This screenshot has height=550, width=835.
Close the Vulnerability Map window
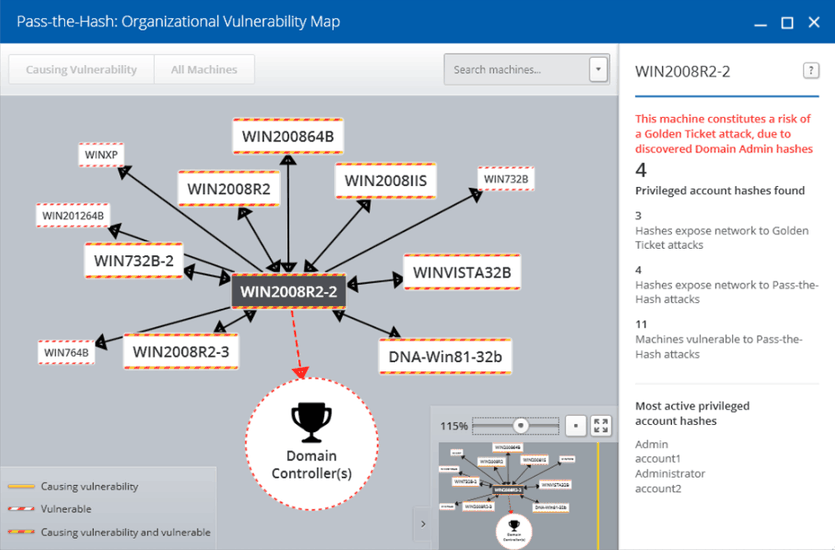[814, 22]
